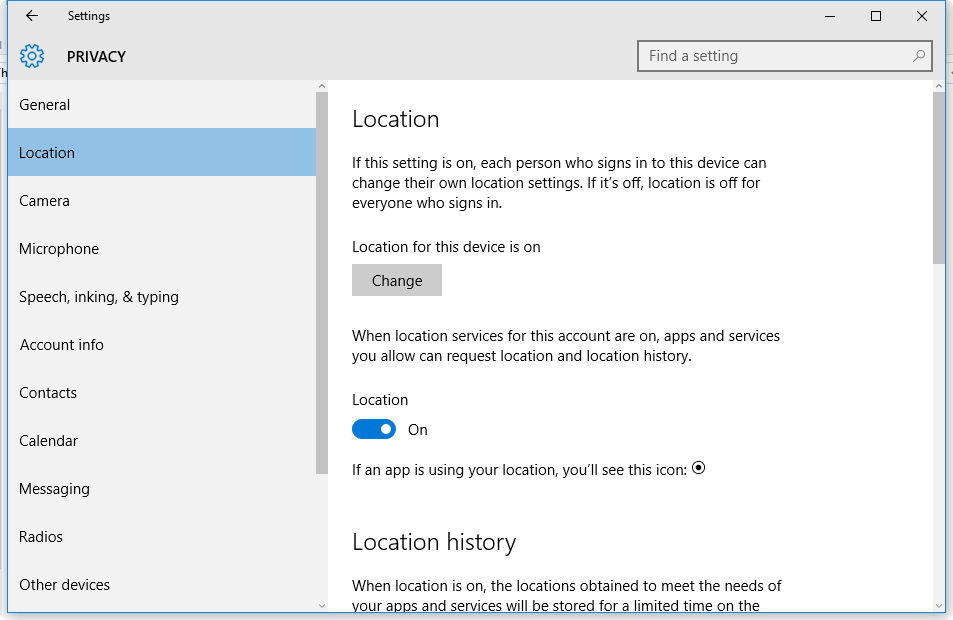Image resolution: width=953 pixels, height=620 pixels.
Task: Select Account info in the sidebar
Action: (62, 345)
